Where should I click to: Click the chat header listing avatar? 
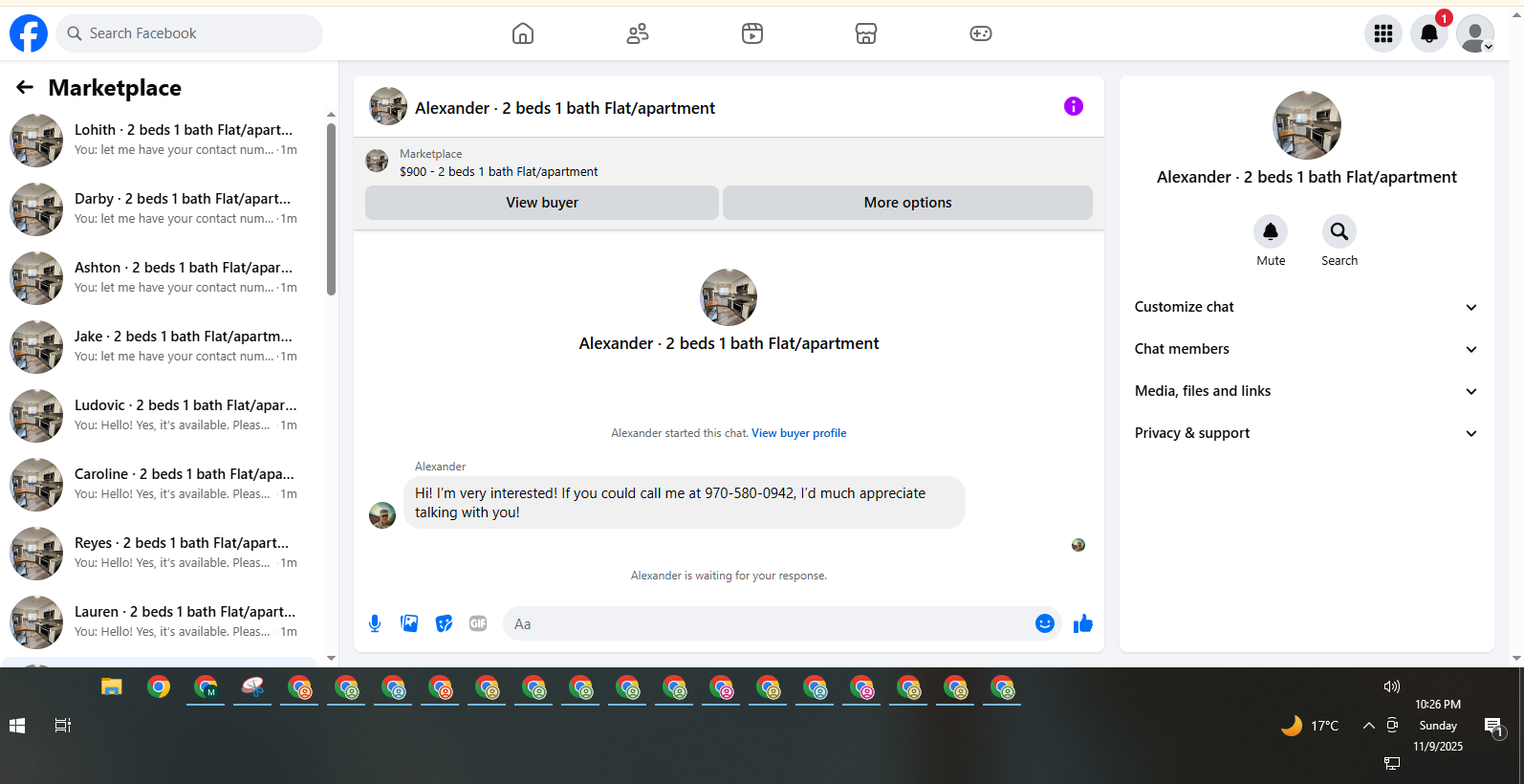tap(388, 106)
